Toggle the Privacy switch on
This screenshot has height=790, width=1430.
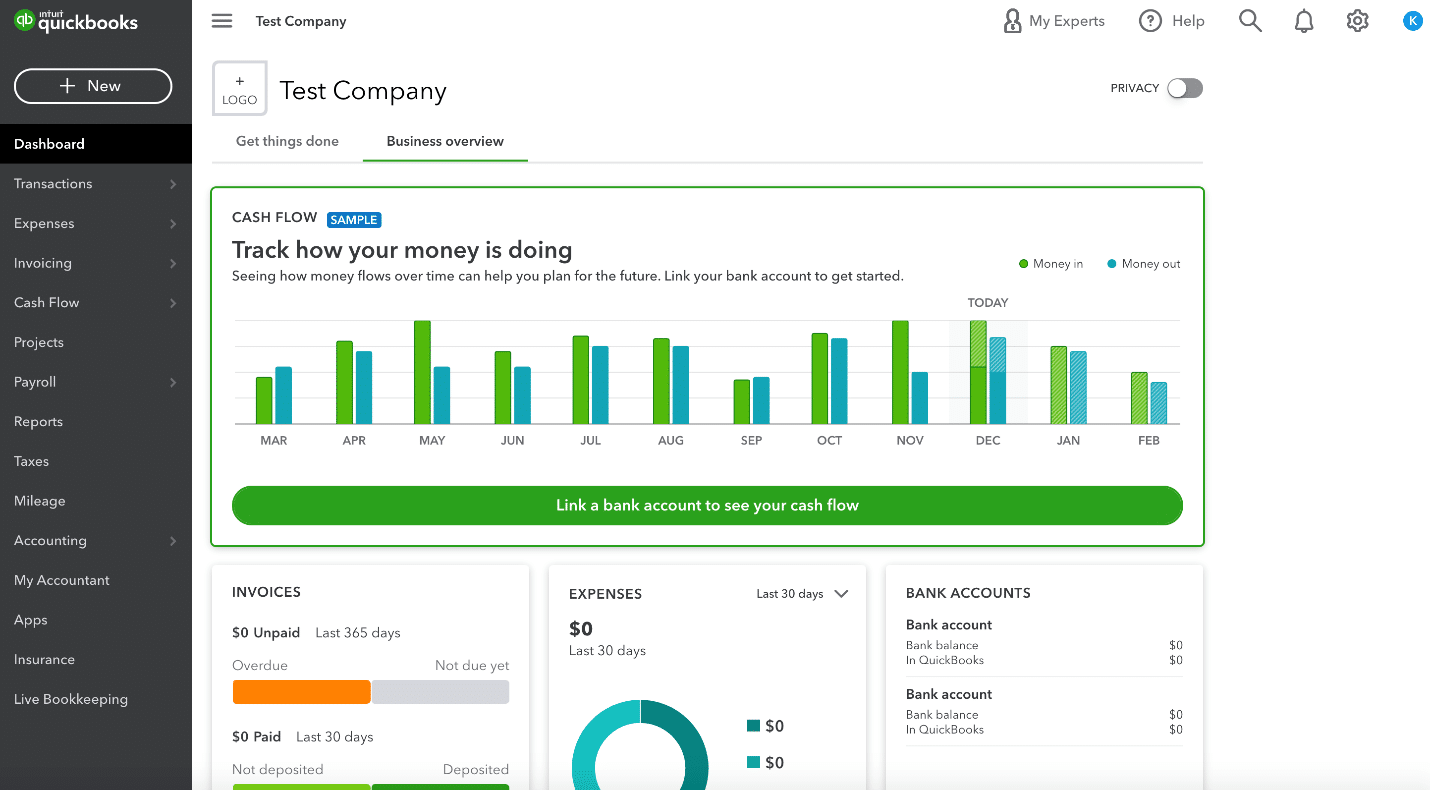[x=1184, y=88]
